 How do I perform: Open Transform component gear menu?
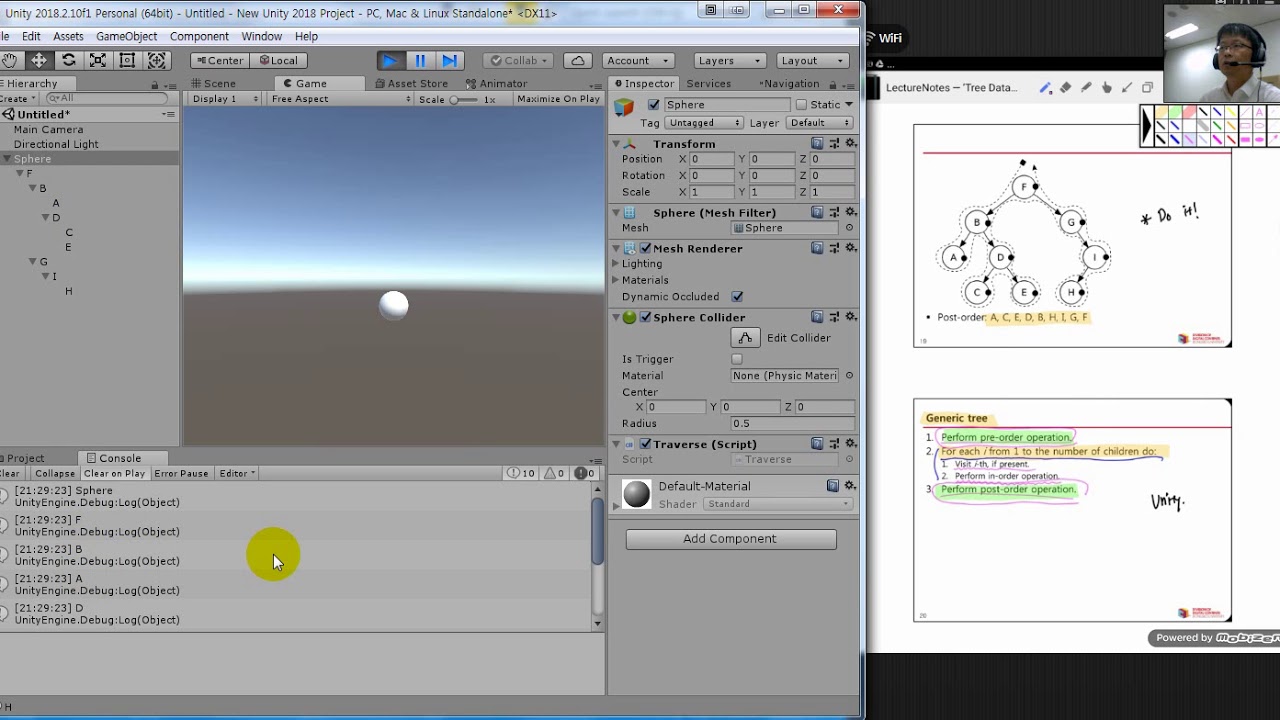tap(851, 144)
